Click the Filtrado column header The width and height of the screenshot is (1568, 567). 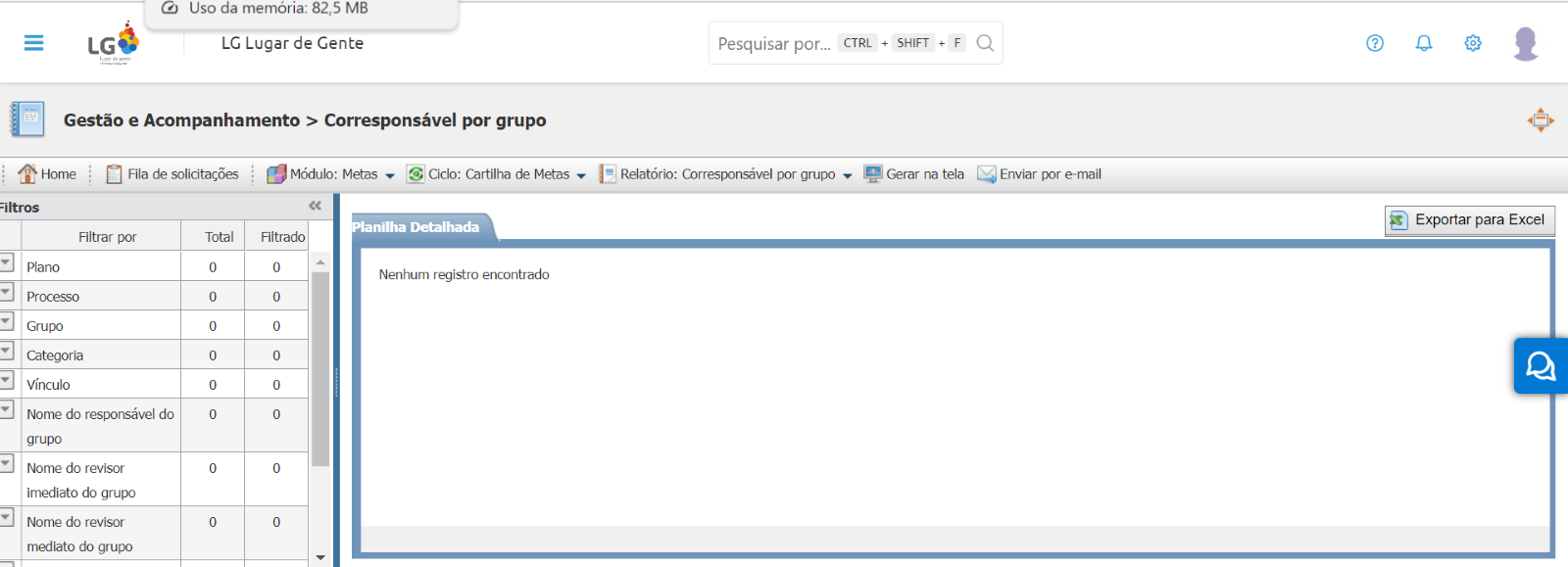(x=282, y=237)
